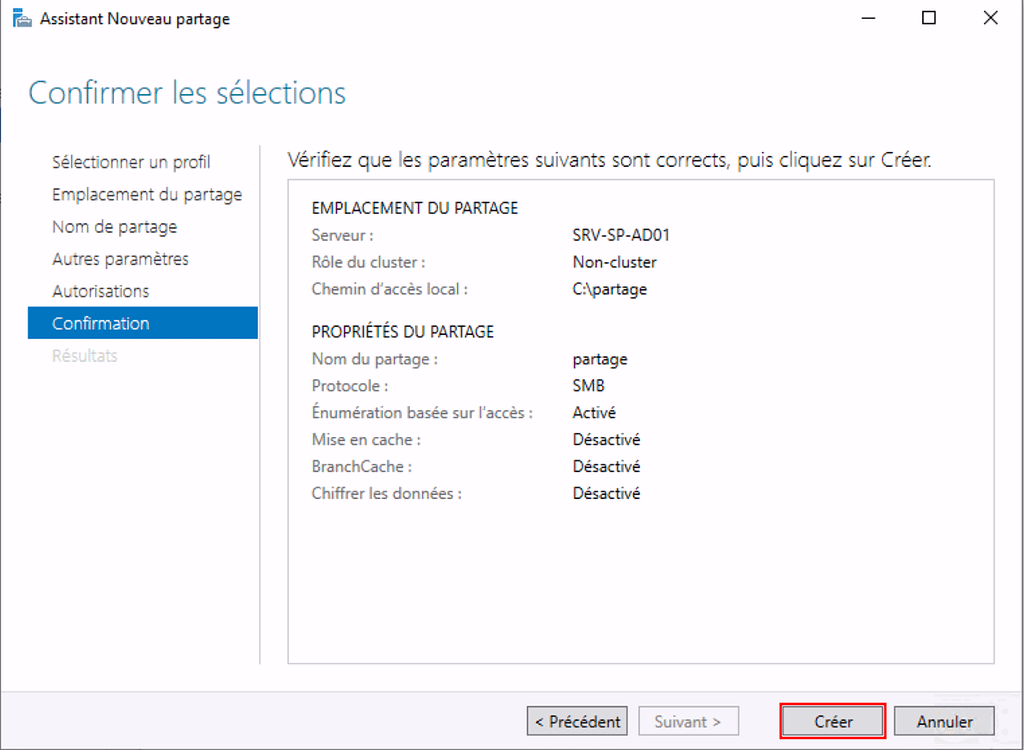Click the Confirmer les sélections heading

click(x=187, y=93)
